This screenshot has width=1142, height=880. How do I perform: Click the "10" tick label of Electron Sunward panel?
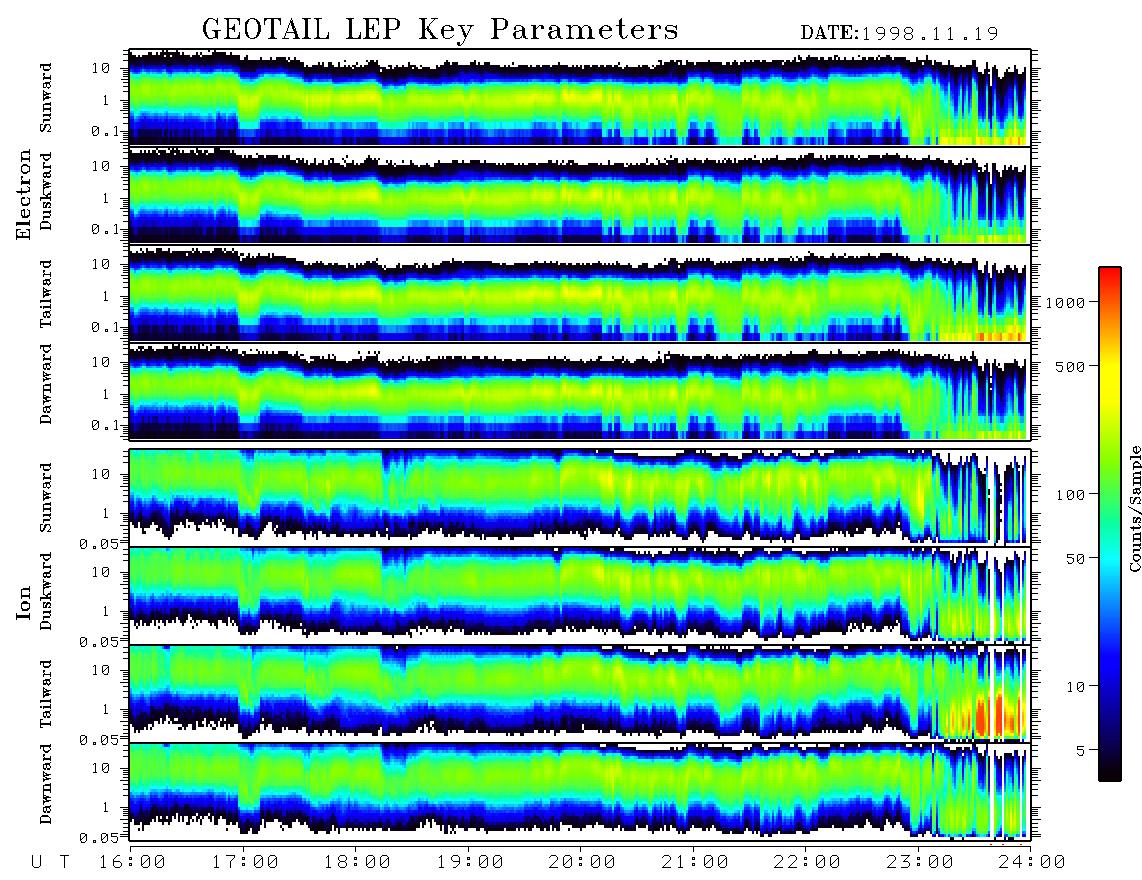[x=101, y=68]
